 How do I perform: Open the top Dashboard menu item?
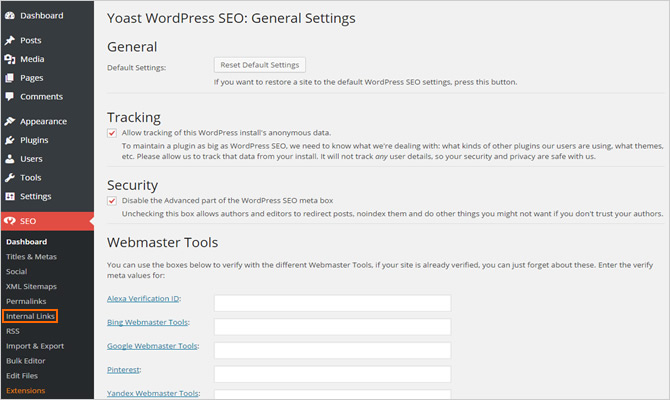click(x=42, y=16)
